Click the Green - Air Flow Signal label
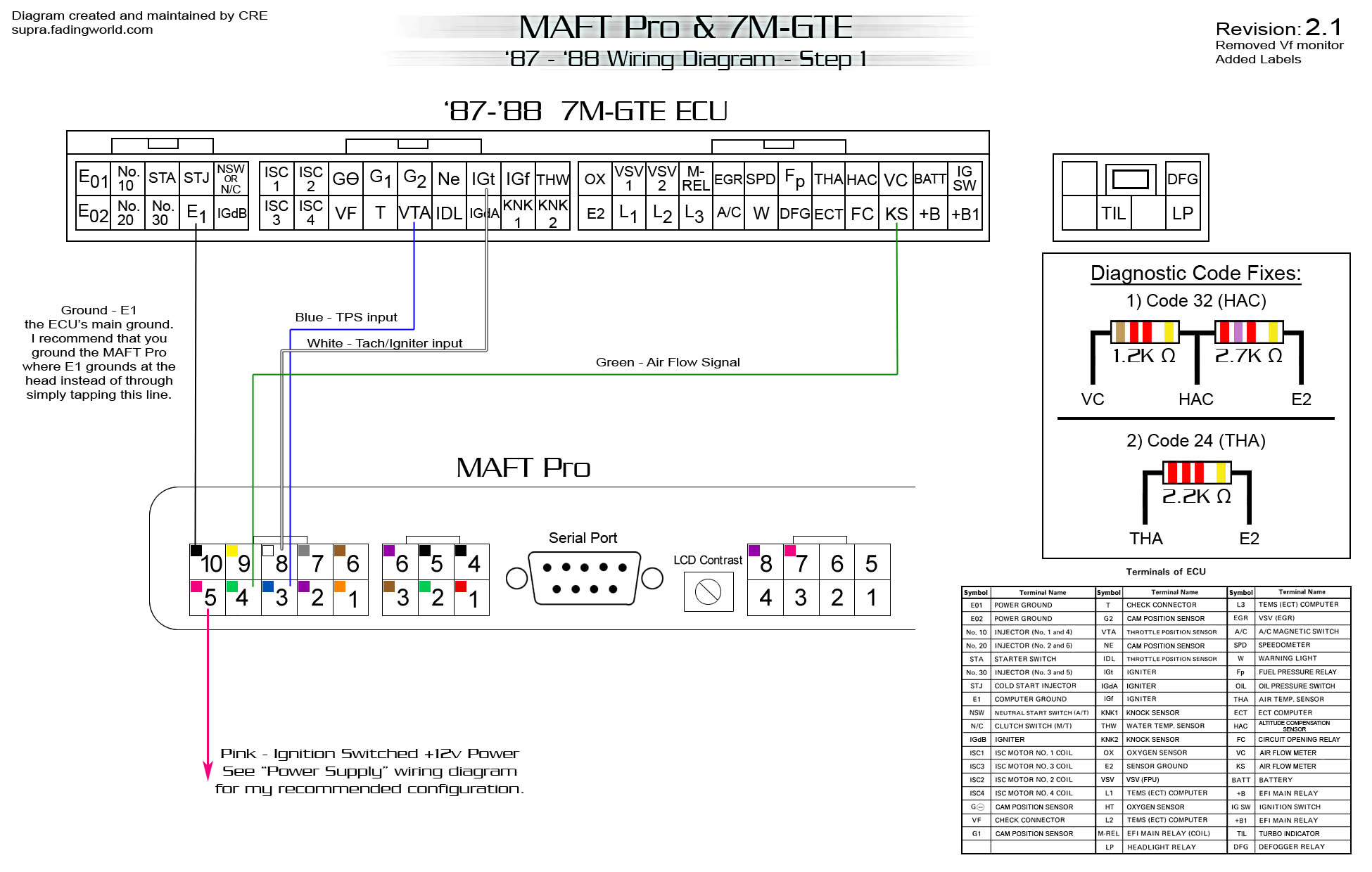This screenshot has height=872, width=1372. click(667, 362)
